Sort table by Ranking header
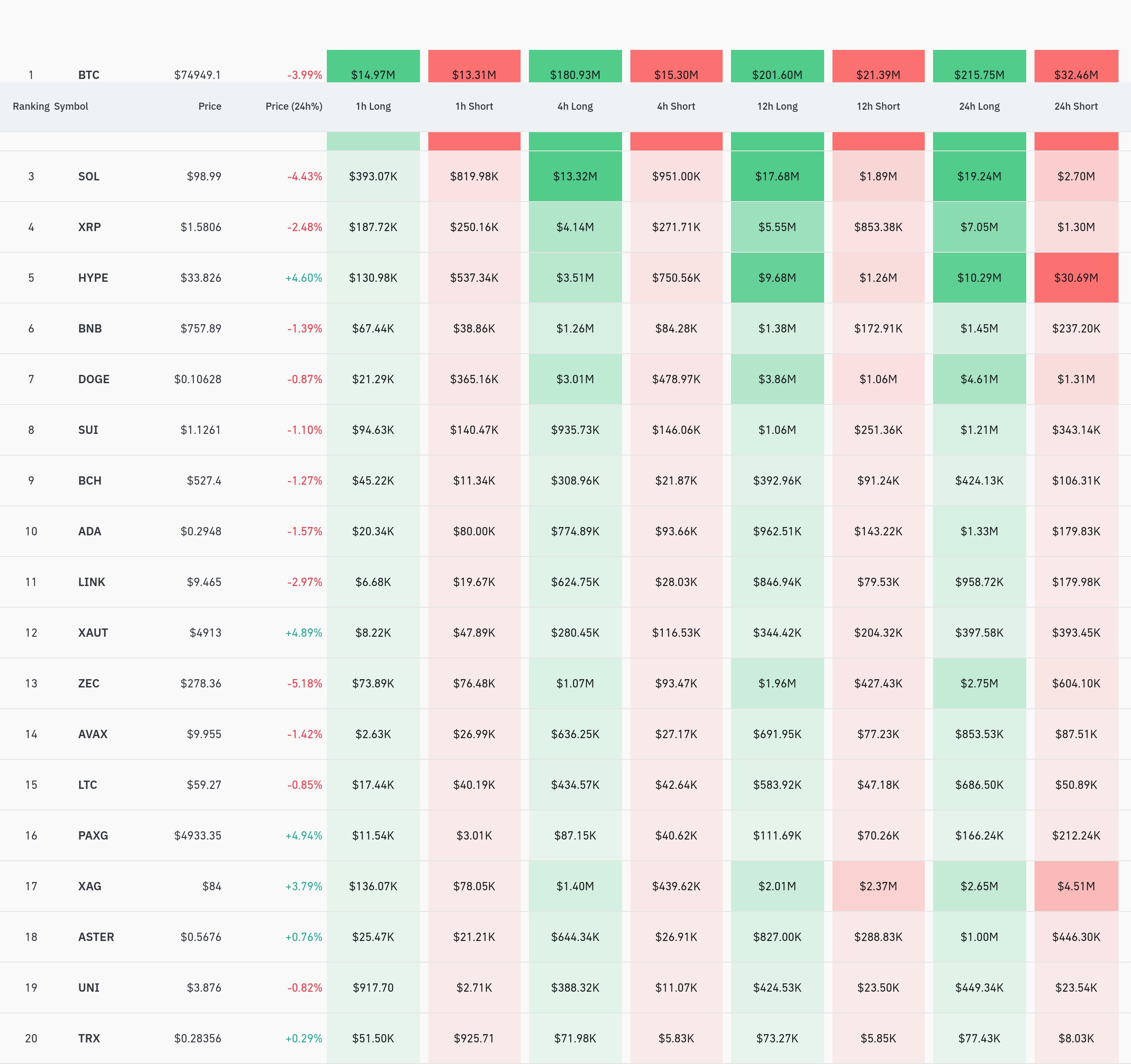This screenshot has width=1131, height=1064. (x=31, y=106)
